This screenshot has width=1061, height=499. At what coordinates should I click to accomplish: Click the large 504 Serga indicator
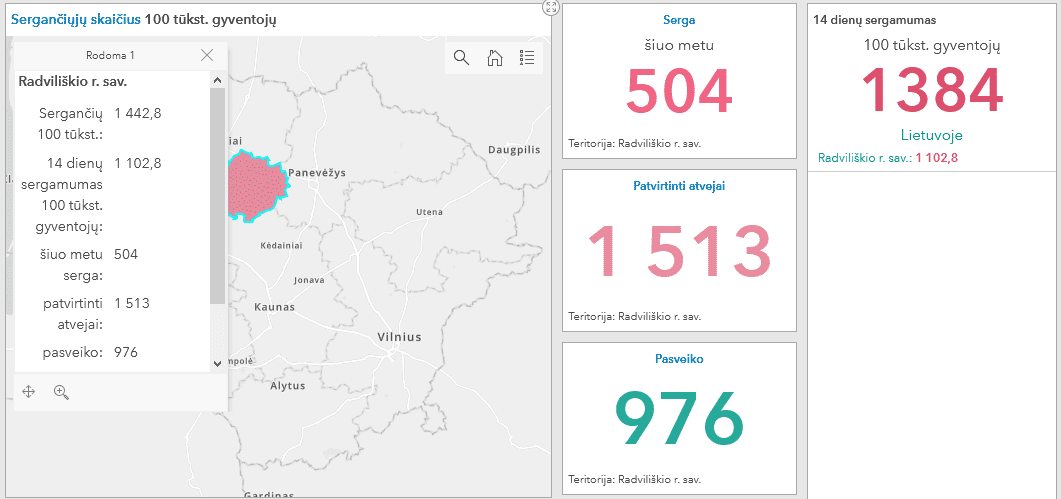[679, 91]
